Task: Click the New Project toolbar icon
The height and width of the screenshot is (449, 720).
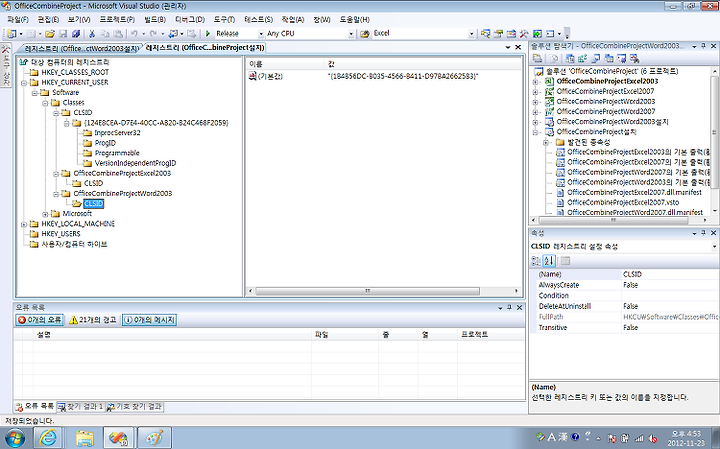Action: tap(11, 34)
